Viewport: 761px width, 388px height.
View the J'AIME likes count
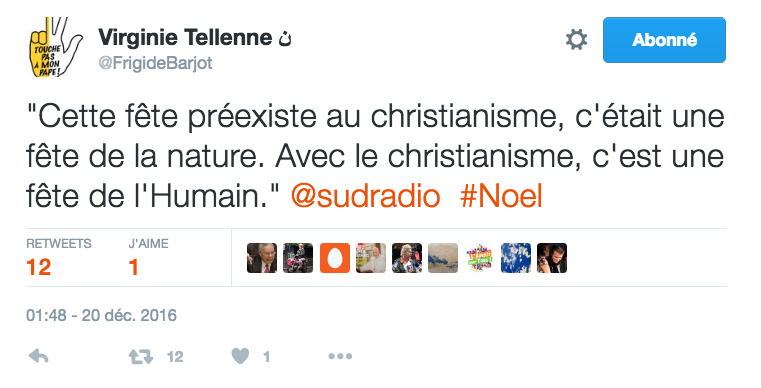click(148, 258)
